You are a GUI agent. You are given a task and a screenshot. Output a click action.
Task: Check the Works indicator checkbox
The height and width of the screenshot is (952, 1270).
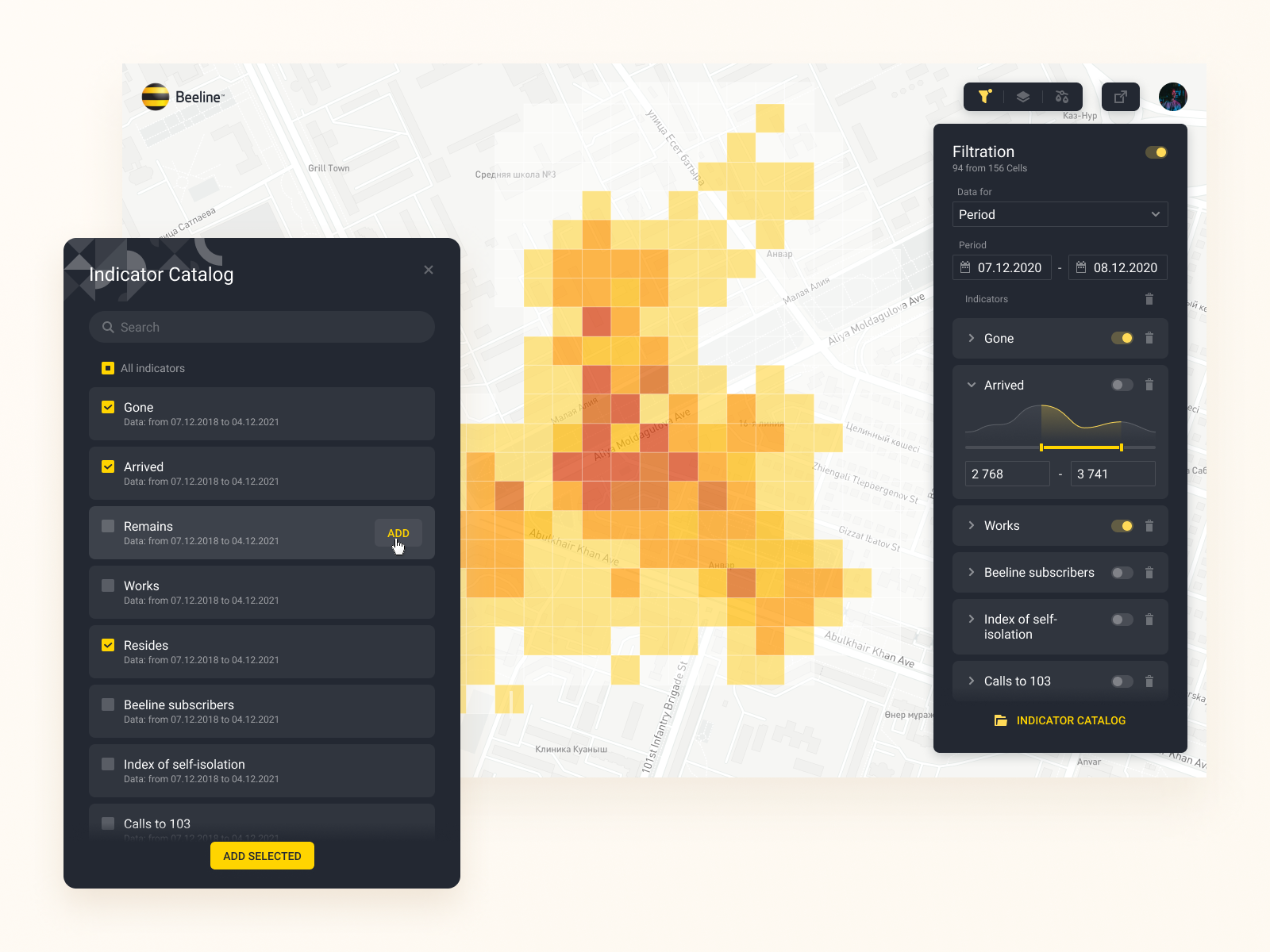107,585
